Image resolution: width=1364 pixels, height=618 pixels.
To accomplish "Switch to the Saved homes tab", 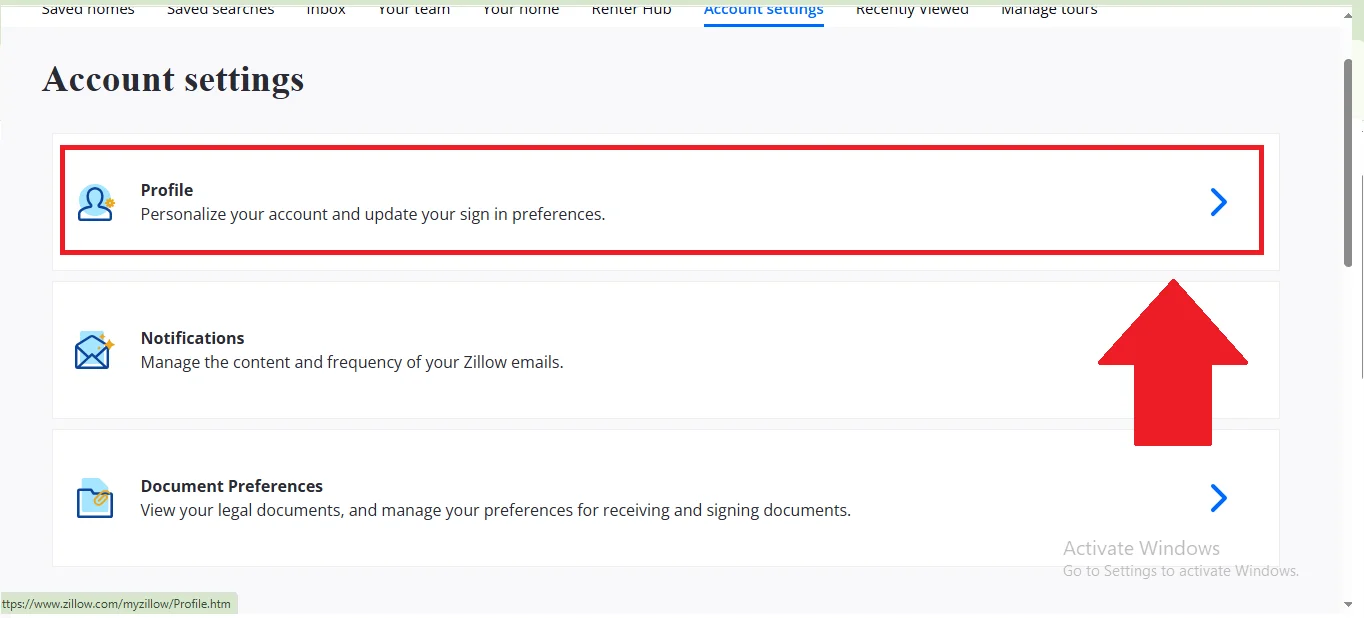I will (x=88, y=9).
